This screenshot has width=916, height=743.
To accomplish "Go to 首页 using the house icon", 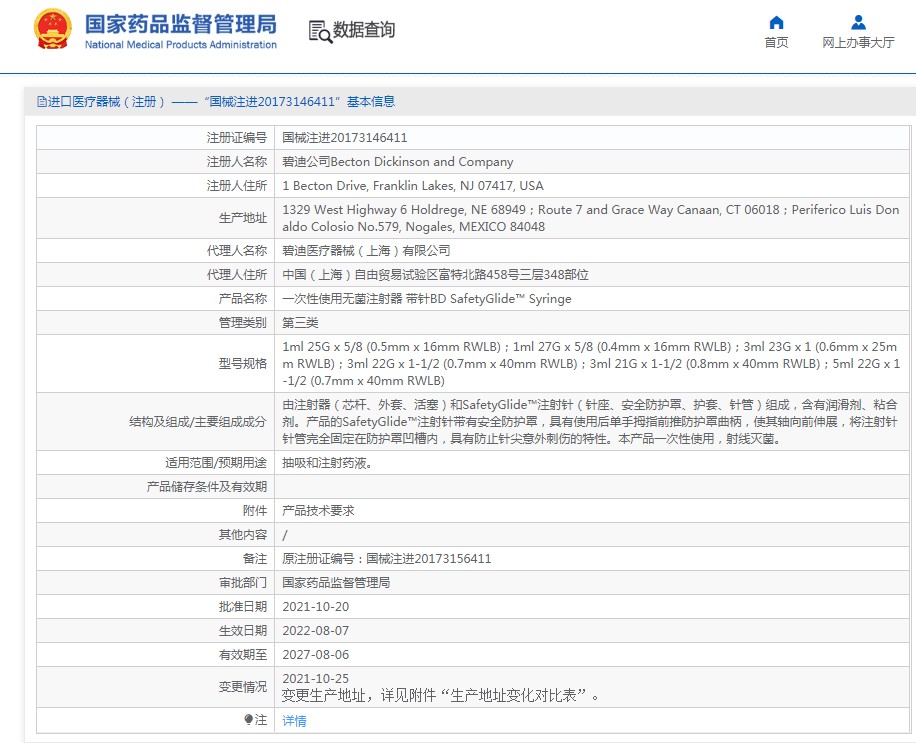I will pos(776,22).
